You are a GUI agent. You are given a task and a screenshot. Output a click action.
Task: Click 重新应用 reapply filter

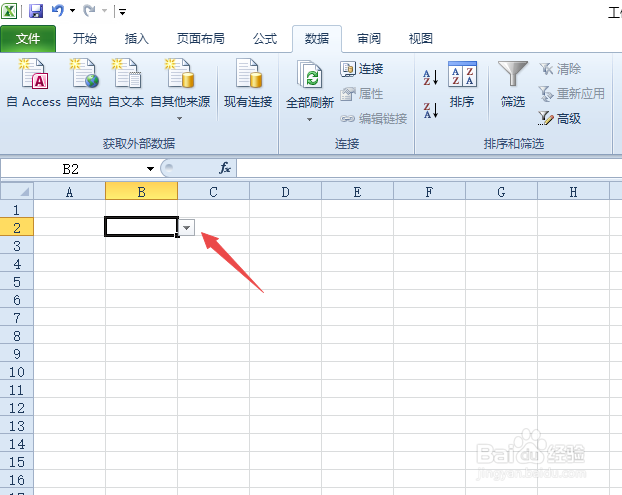571,94
